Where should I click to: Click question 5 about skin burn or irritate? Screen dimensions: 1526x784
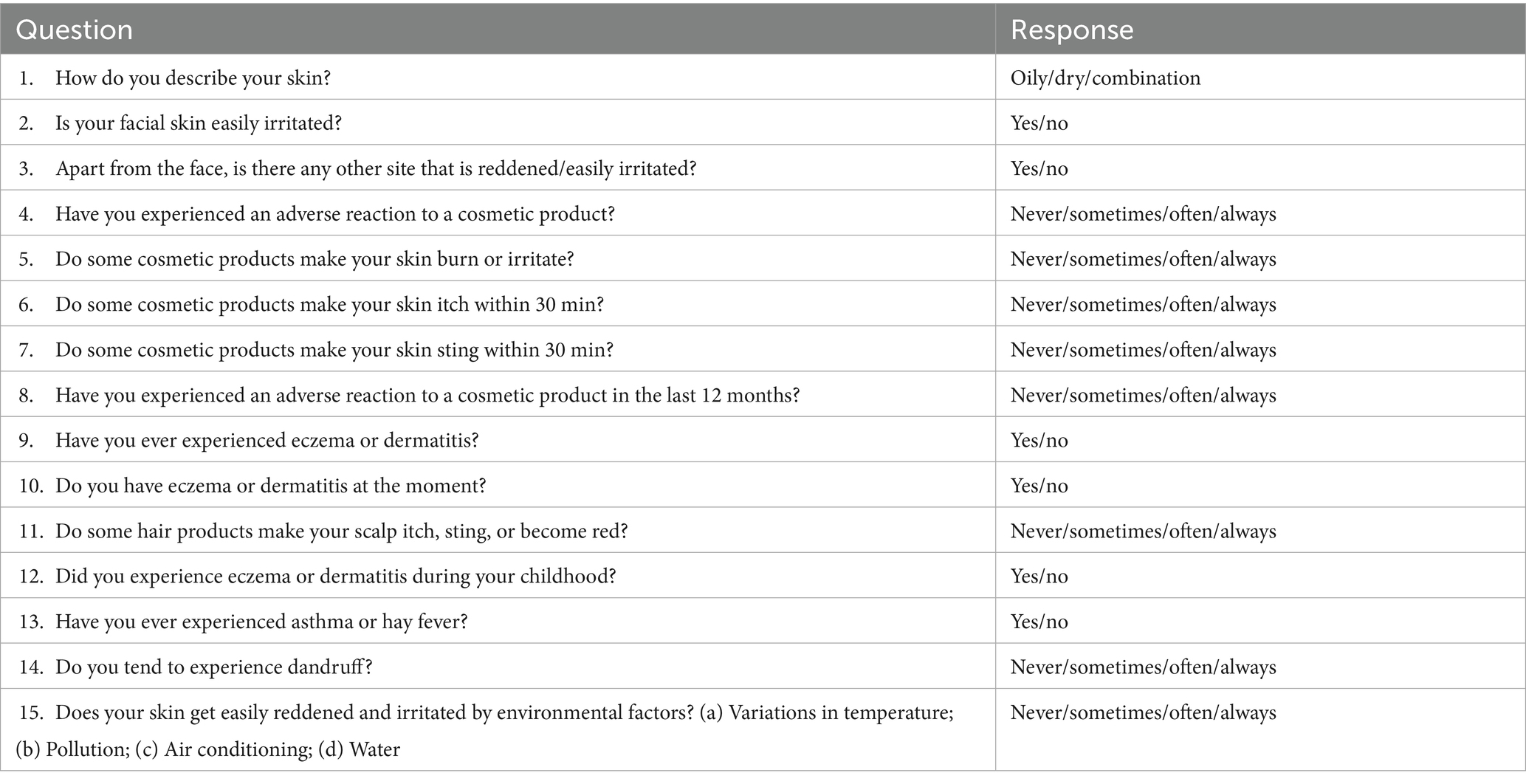(315, 259)
